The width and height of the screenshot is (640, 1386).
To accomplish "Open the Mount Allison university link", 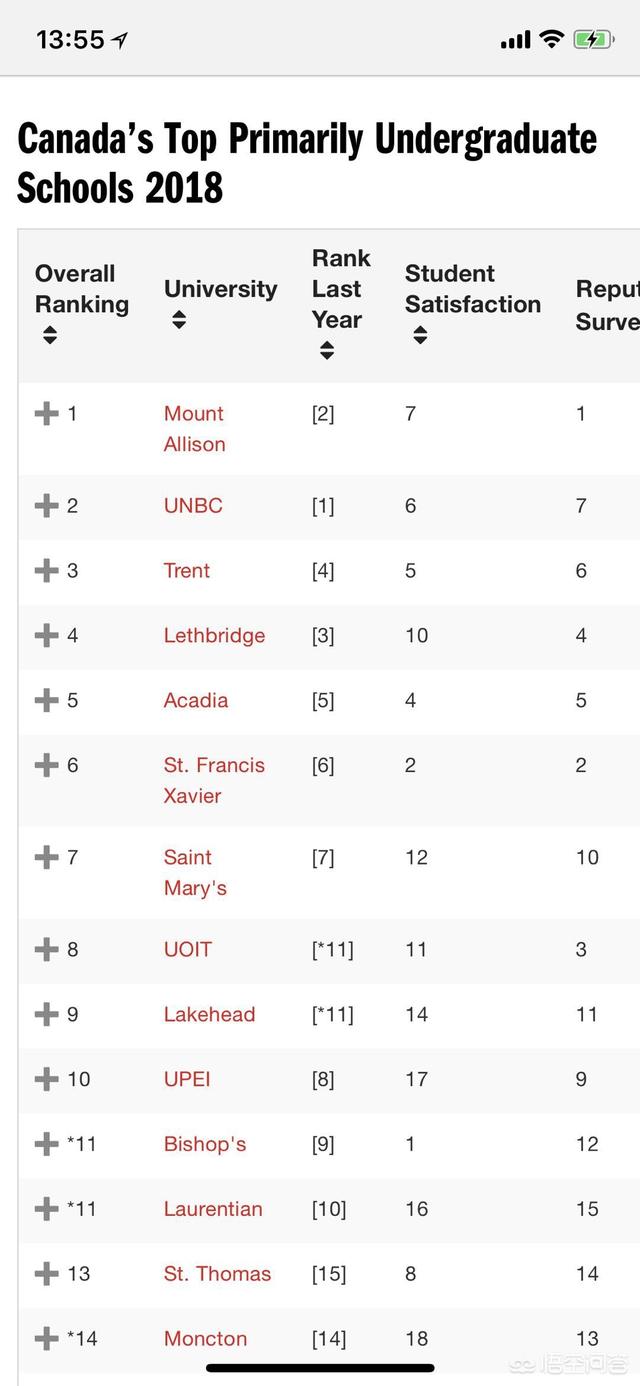I will click(194, 429).
